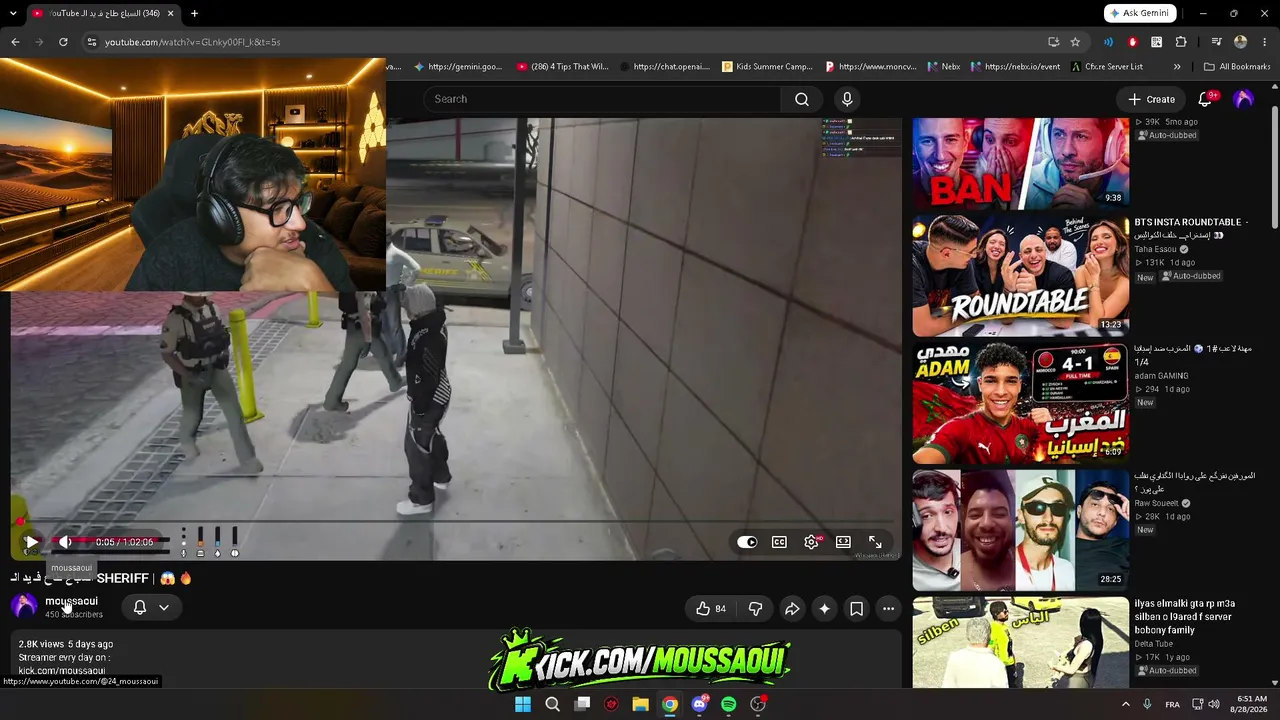Show hidden bookmarks with the double chevron
Image resolution: width=1280 pixels, height=720 pixels.
[x=1177, y=67]
